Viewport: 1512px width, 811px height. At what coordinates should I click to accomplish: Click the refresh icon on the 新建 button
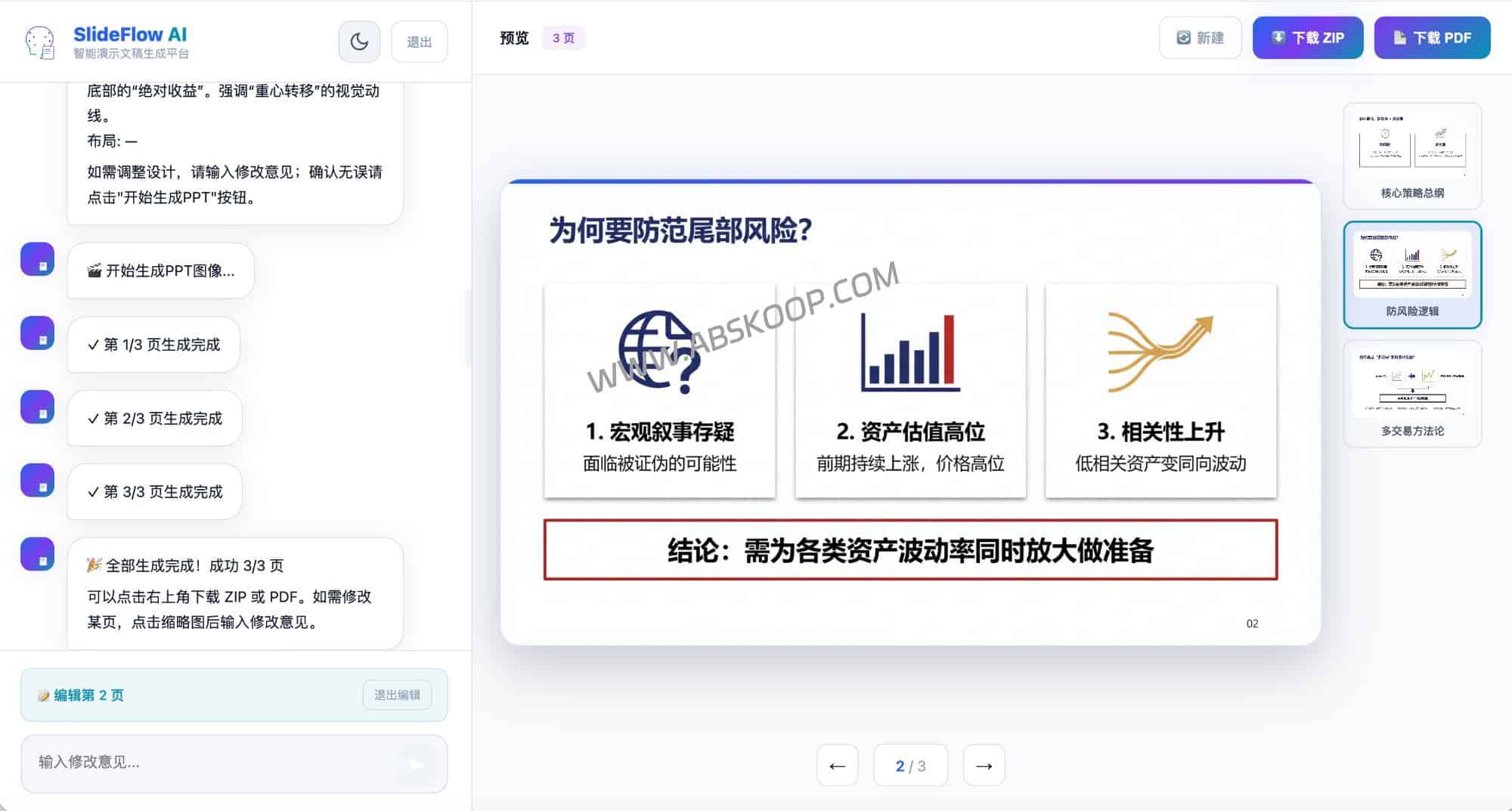(x=1184, y=37)
